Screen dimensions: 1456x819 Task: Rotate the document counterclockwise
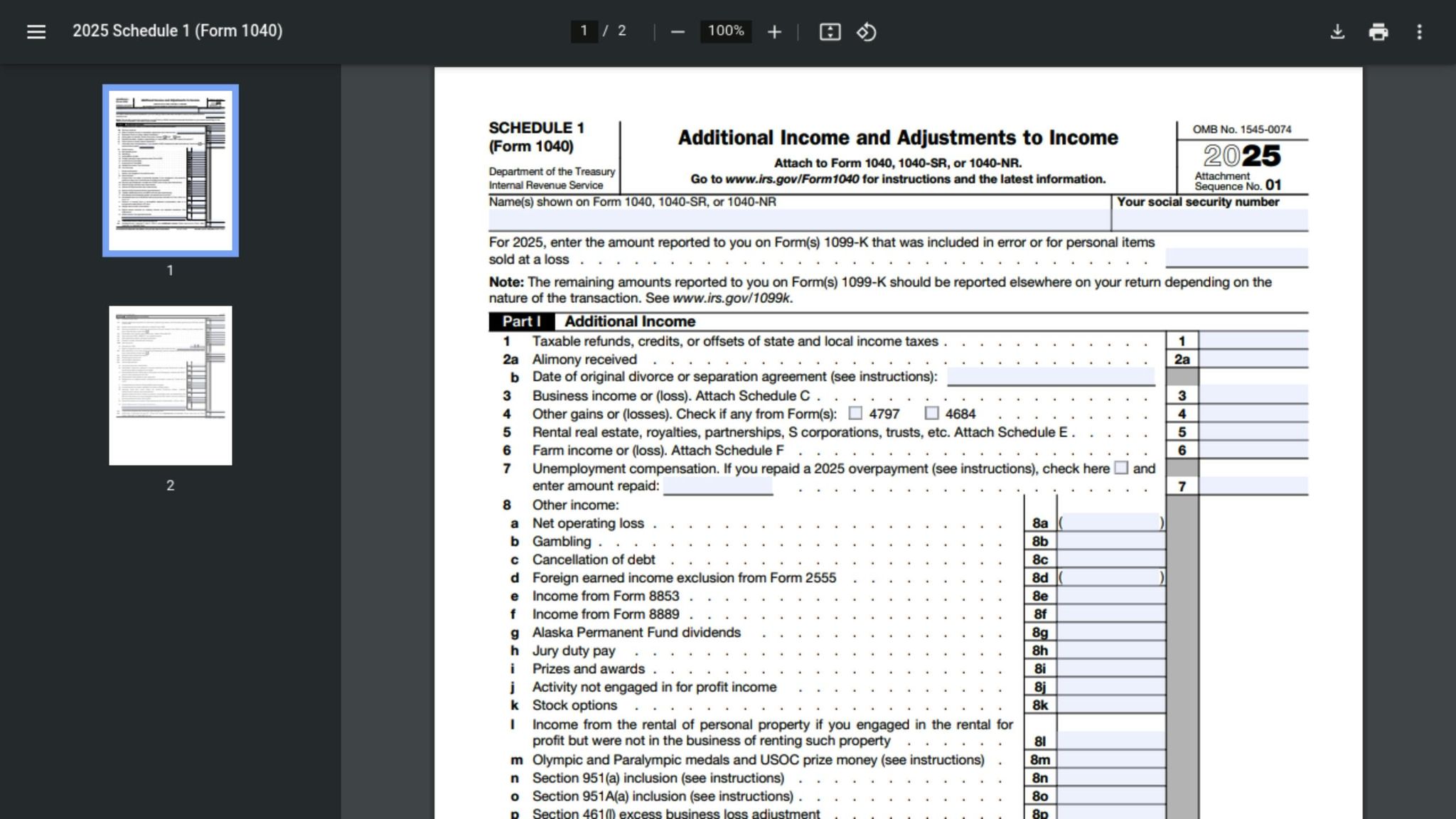866,32
